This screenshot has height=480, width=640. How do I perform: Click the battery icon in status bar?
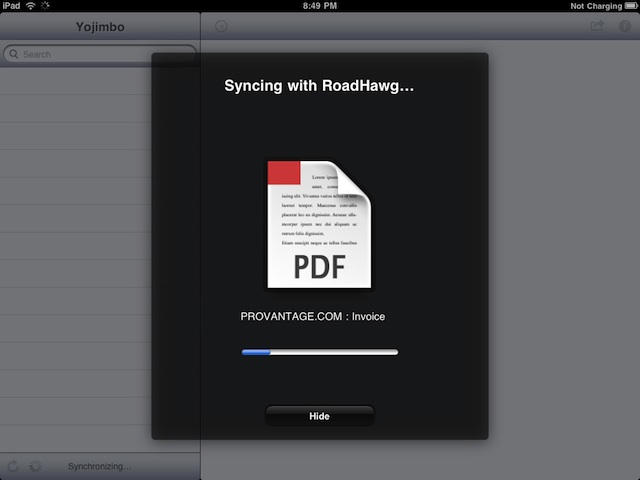click(631, 6)
